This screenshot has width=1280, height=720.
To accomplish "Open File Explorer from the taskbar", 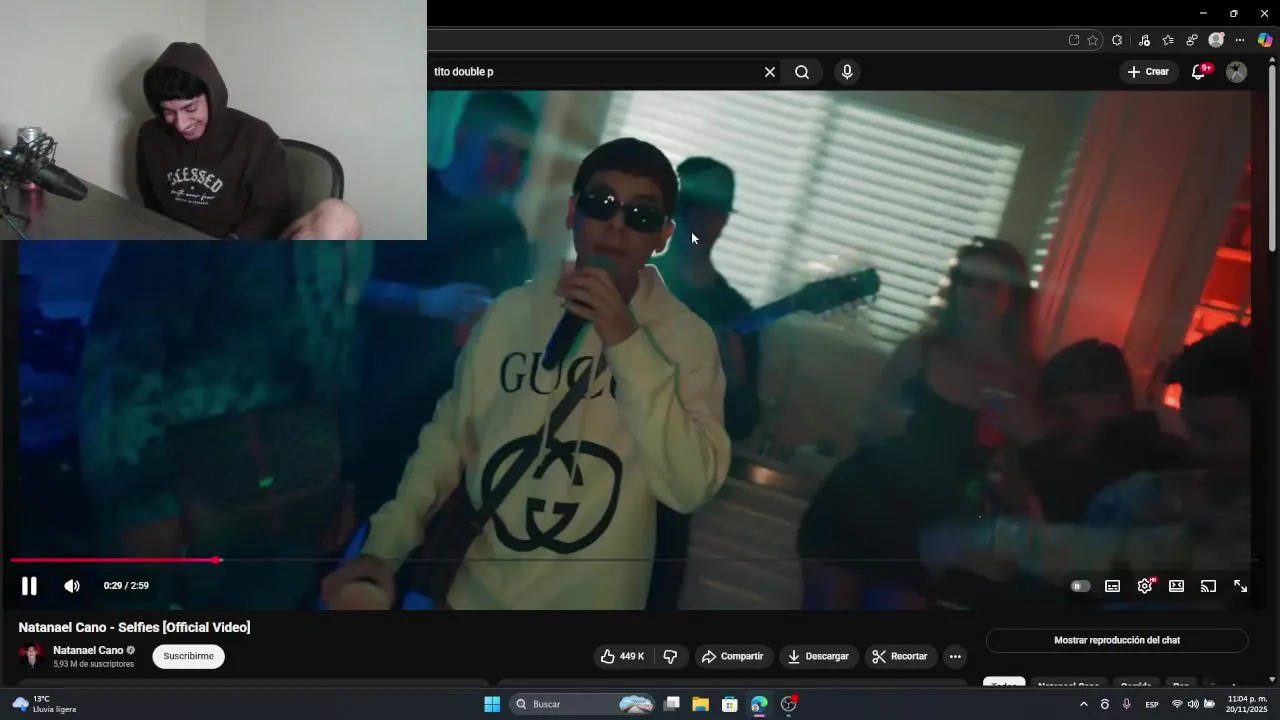I will [x=700, y=704].
